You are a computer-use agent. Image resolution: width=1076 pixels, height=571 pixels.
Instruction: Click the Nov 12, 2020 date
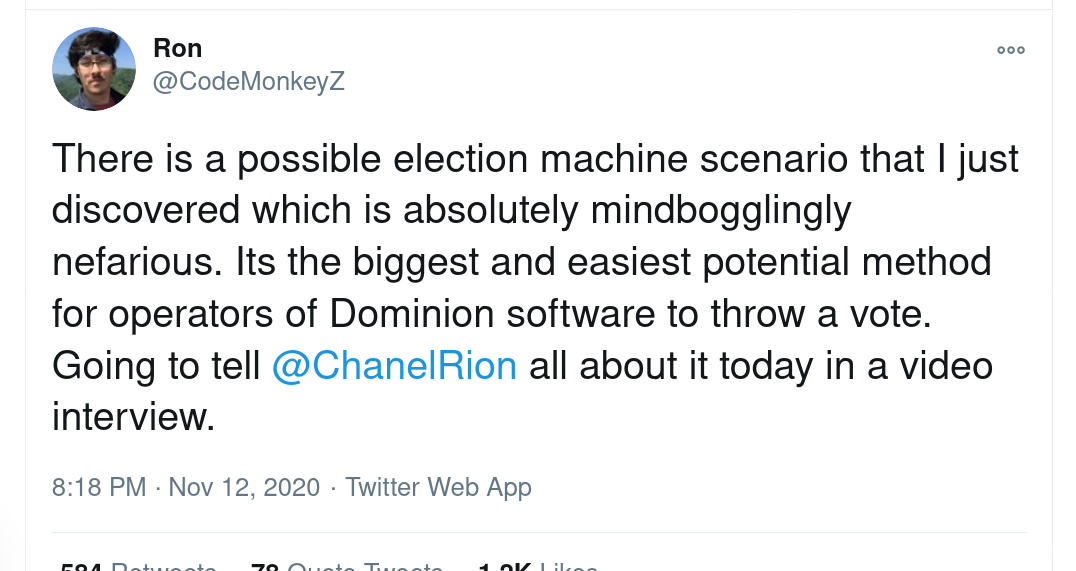pos(244,487)
